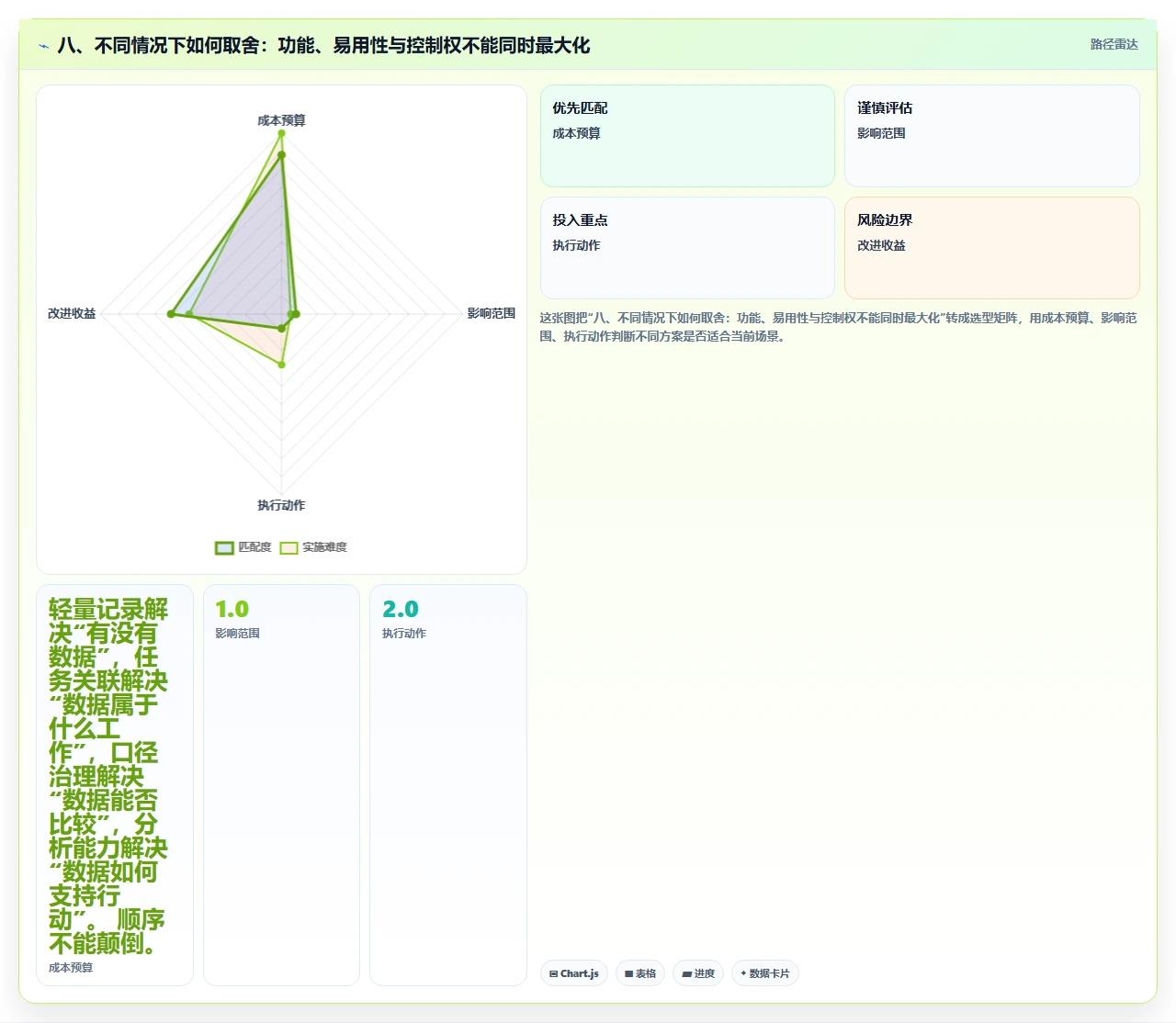
Task: Click the light green data point on 执行动作 axis
Action: click(281, 365)
